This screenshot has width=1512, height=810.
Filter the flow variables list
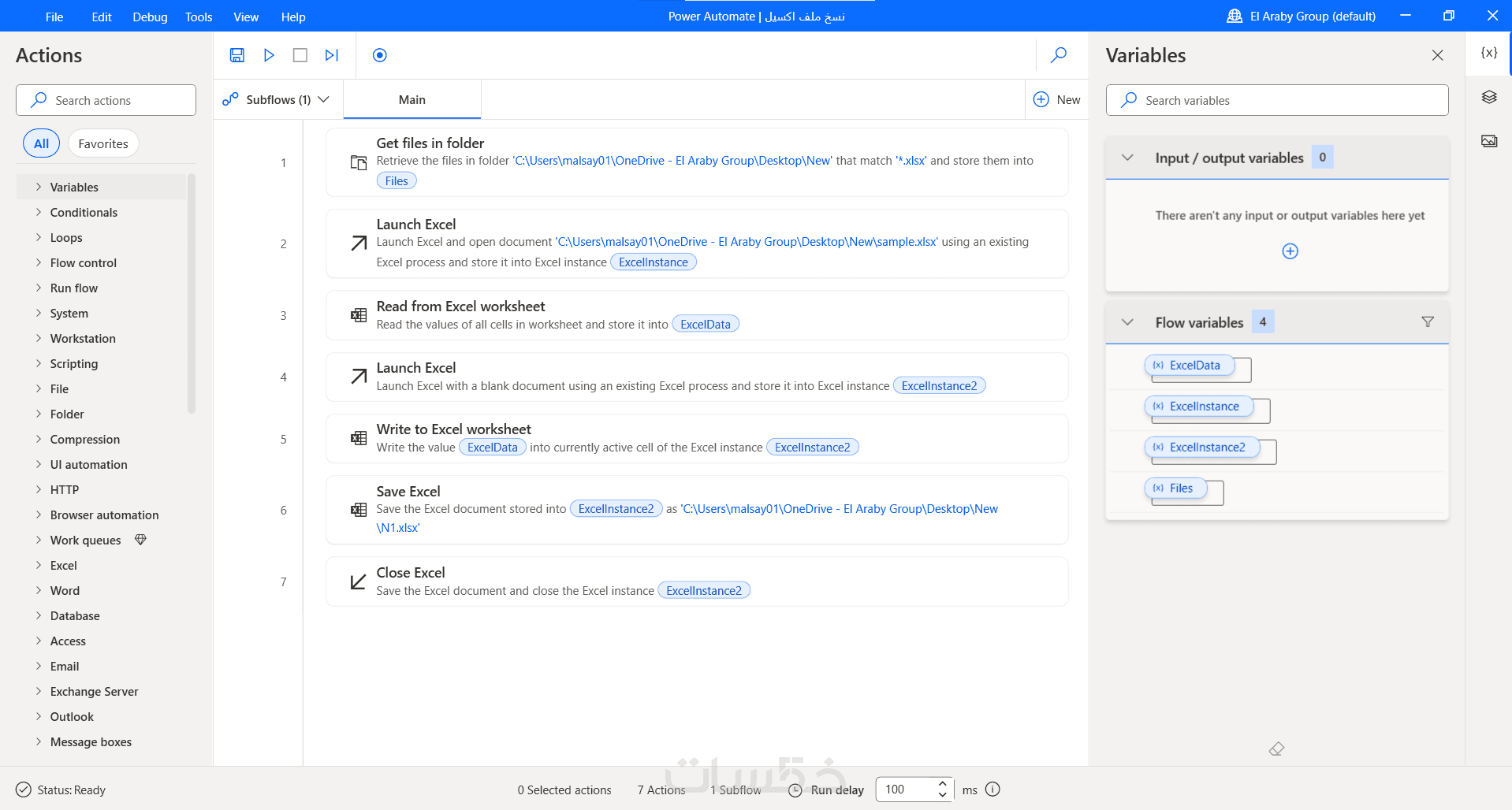(x=1428, y=321)
